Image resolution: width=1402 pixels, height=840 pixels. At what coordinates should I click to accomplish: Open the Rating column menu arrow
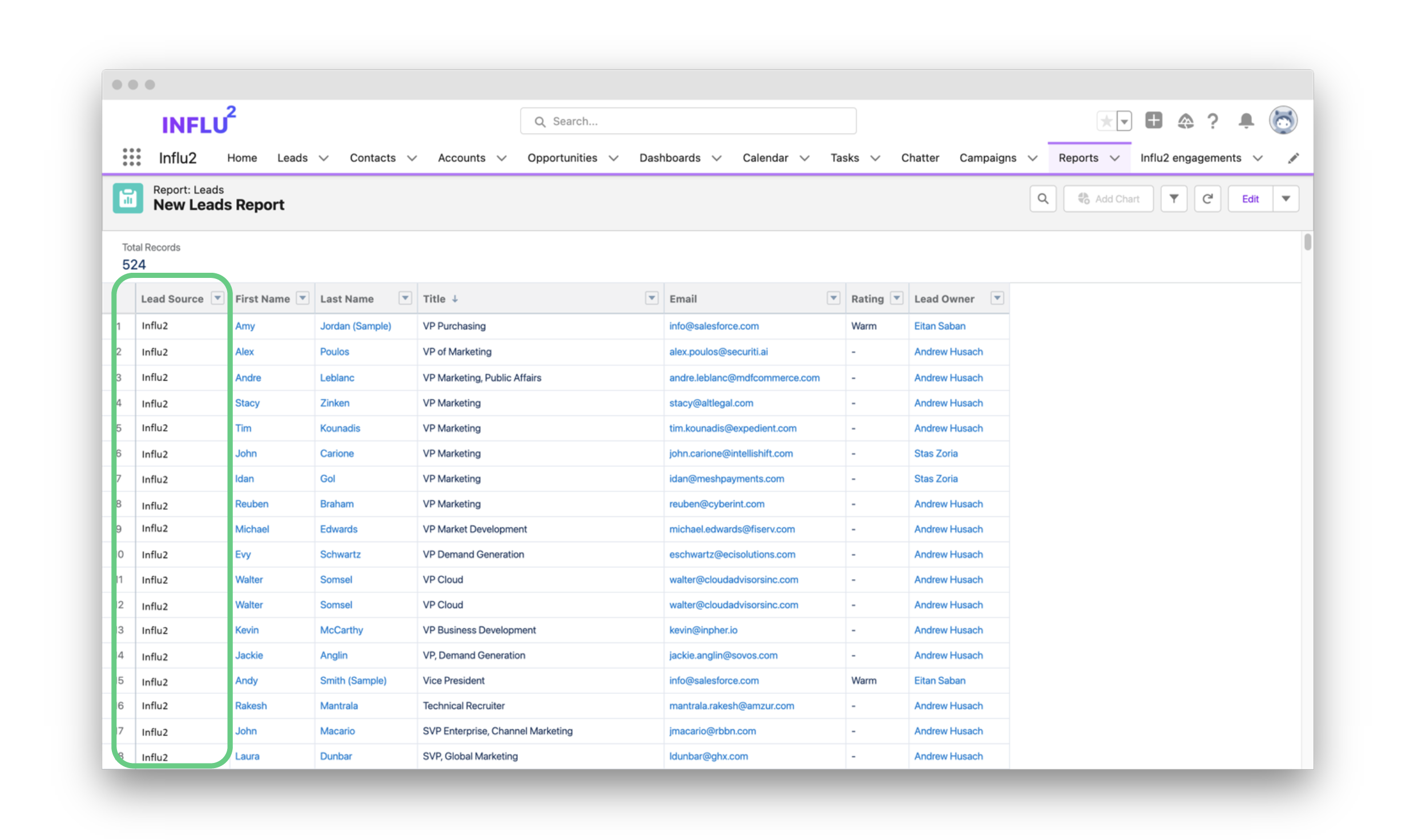(x=897, y=298)
